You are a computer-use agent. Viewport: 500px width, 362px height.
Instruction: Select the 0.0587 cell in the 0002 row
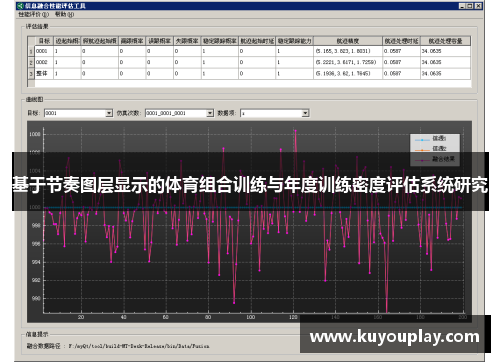click(401, 62)
